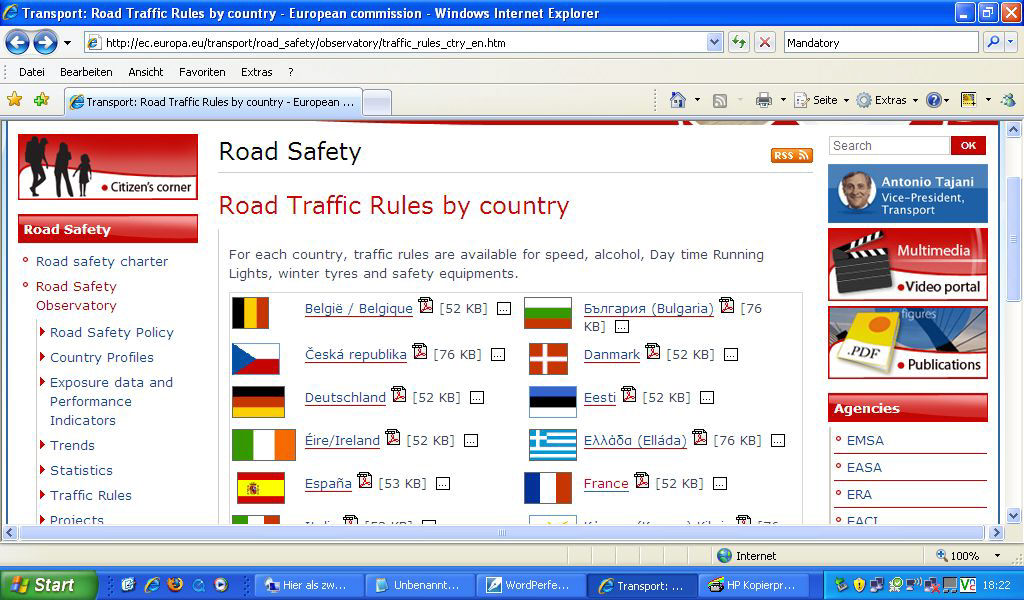The image size is (1024, 600).
Task: Open address bar URL dropdown
Action: (x=714, y=43)
